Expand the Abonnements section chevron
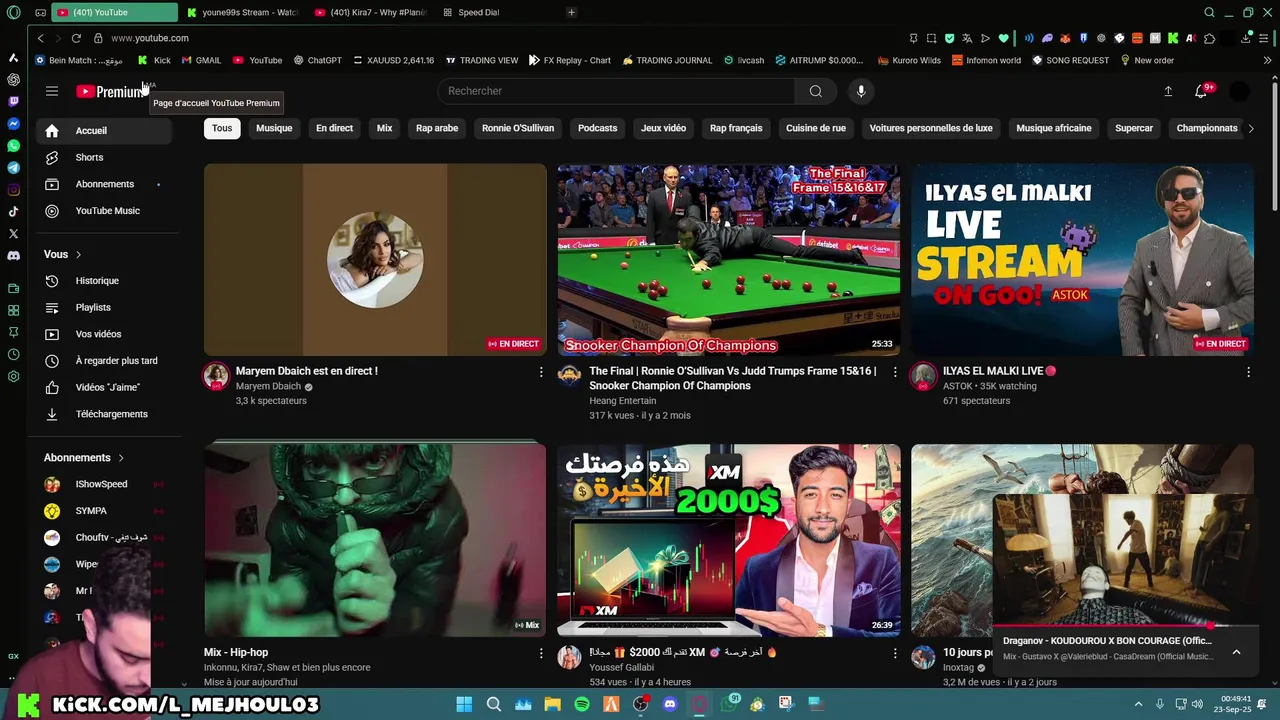Screen dimensions: 1280x720 click(x=121, y=458)
